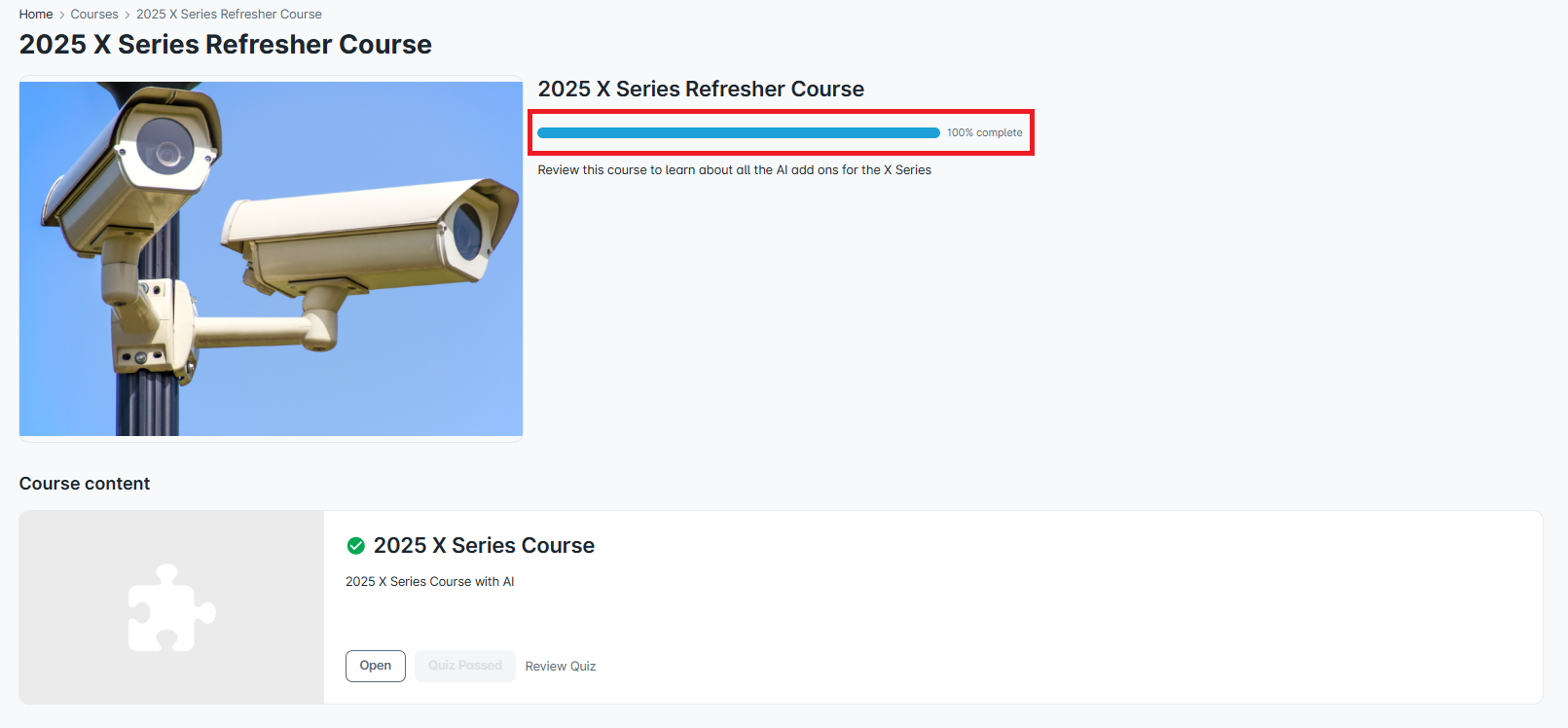Image resolution: width=1568 pixels, height=728 pixels.
Task: Select the last breadcrumb, 2025 X Series Refresher Course
Action: pos(229,15)
